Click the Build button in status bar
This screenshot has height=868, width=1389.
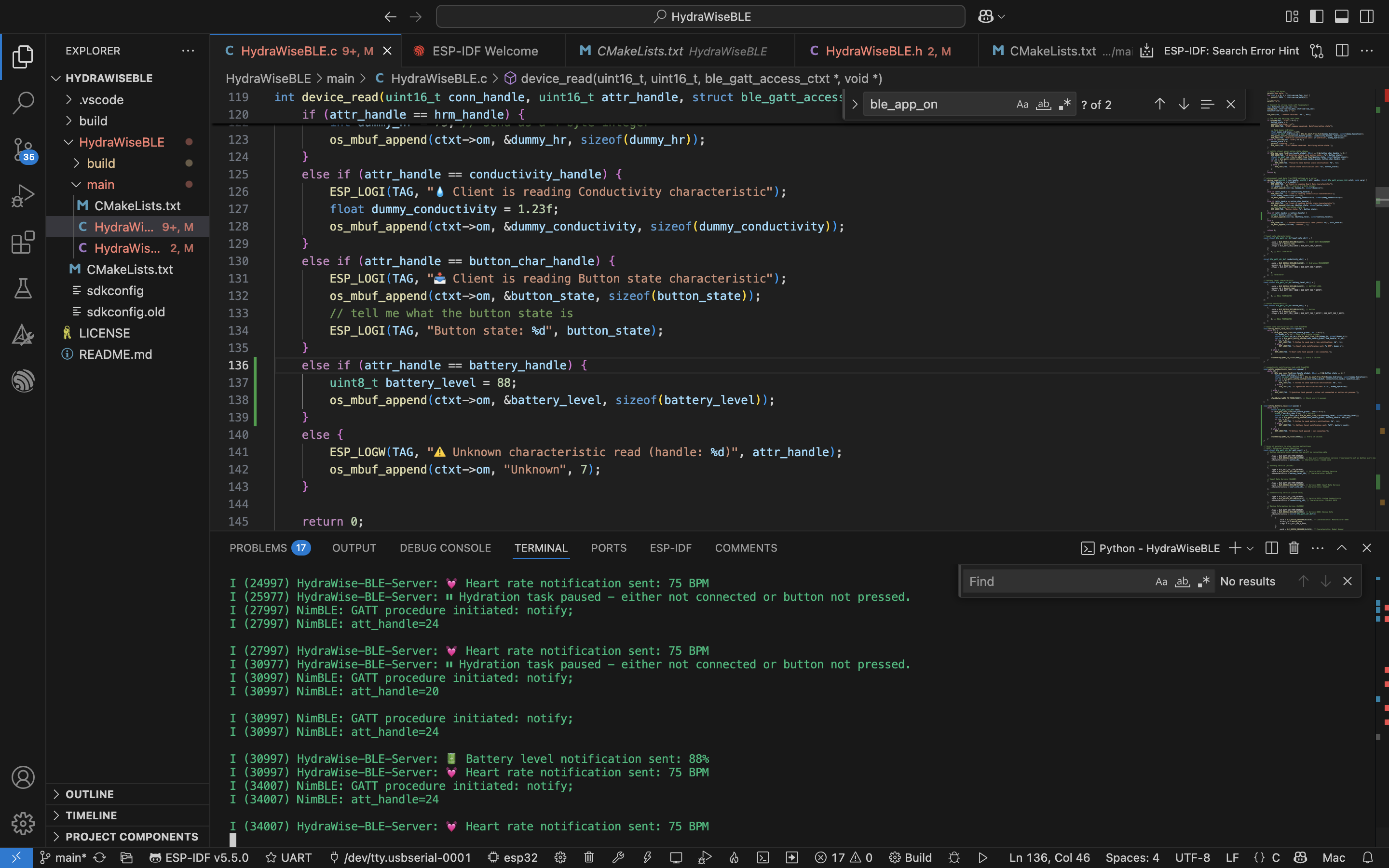(x=910, y=858)
